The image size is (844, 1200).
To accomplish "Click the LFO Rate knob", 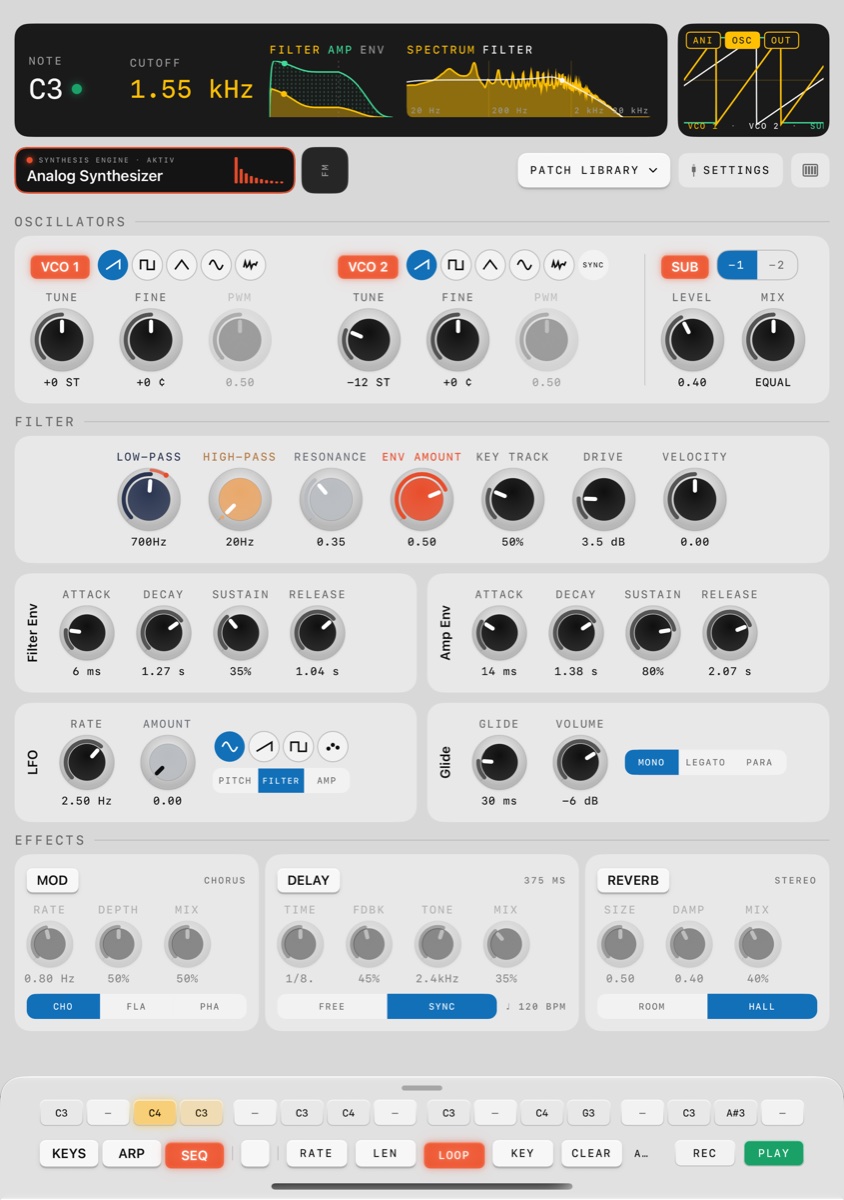I will 87,763.
